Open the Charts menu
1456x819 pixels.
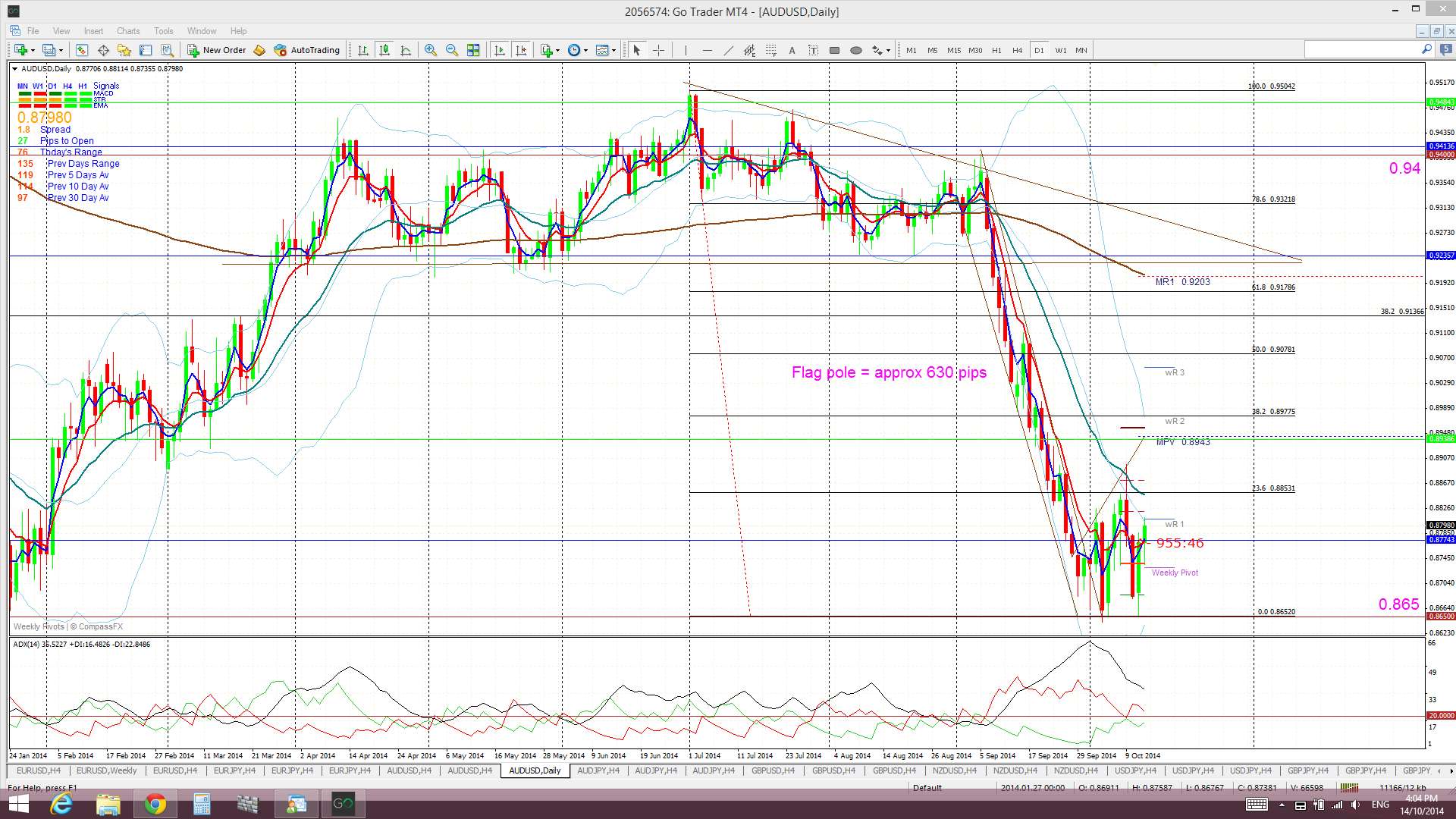click(127, 31)
